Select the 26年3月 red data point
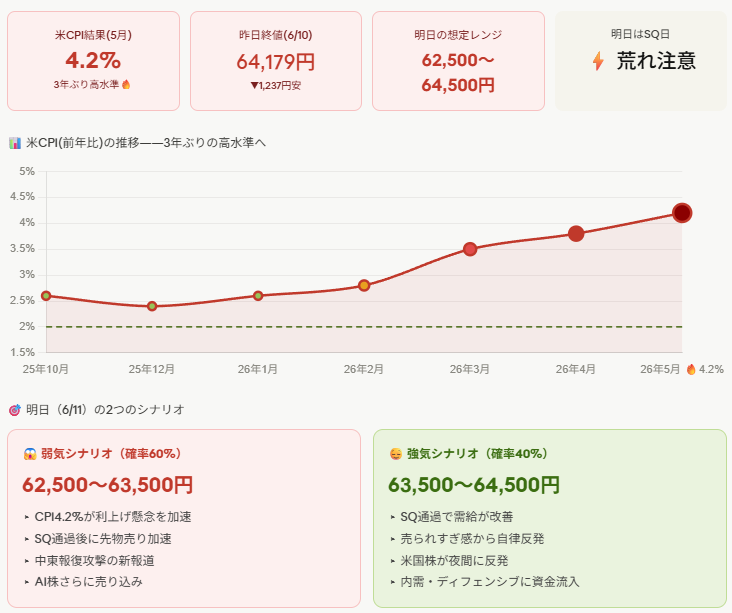Image resolution: width=732 pixels, height=613 pixels. 470,249
